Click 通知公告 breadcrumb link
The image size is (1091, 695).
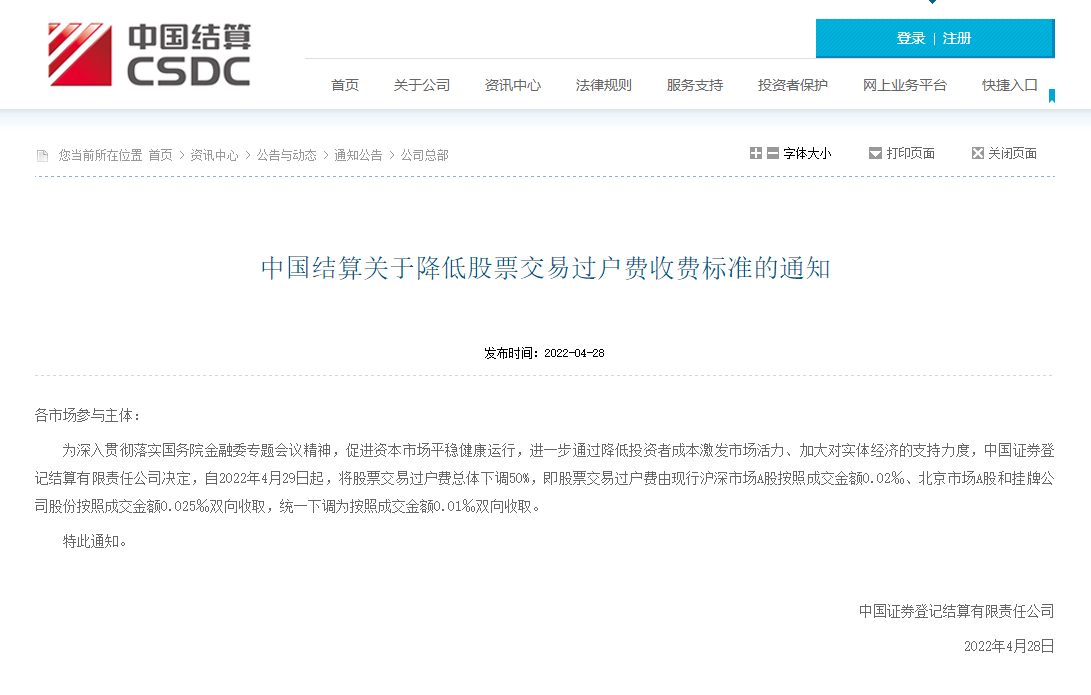[358, 155]
